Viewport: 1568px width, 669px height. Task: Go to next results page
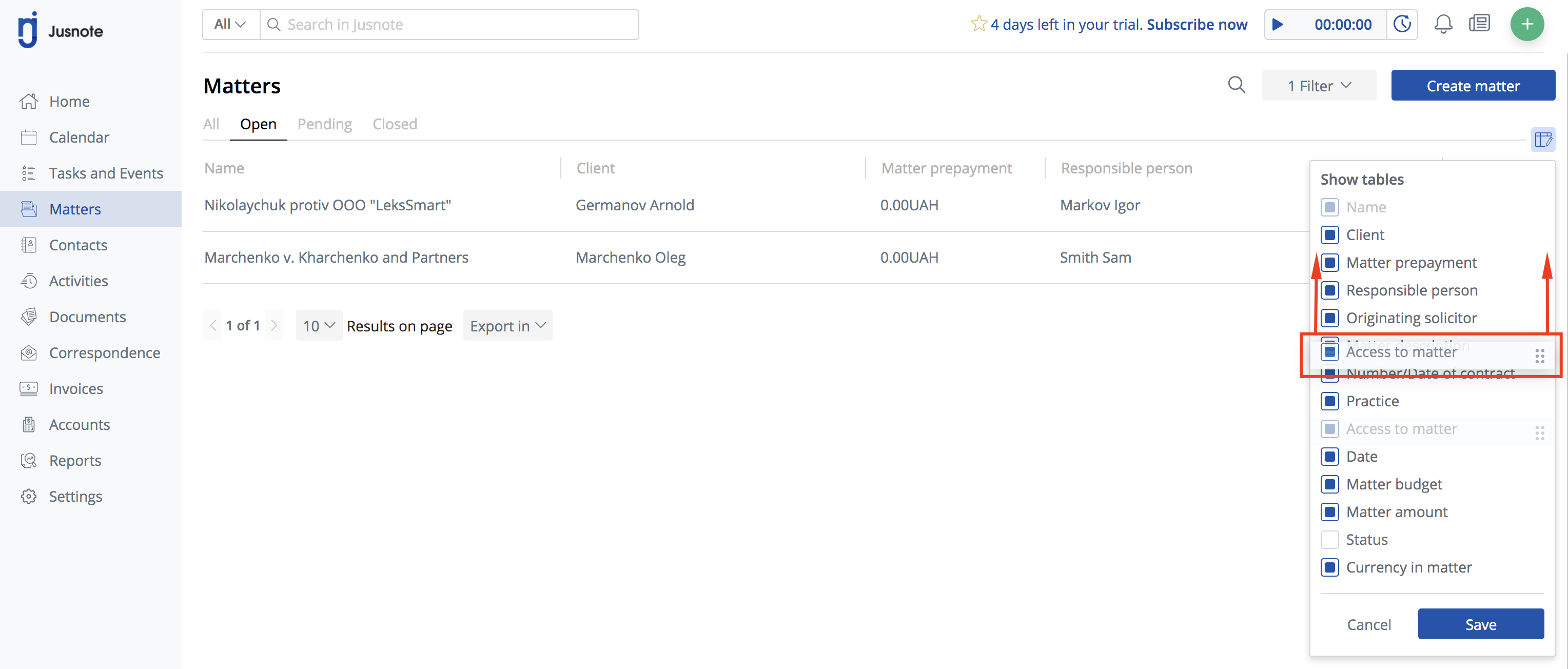(275, 326)
